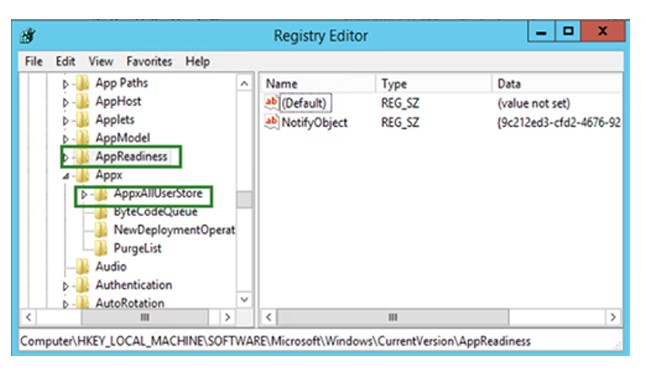Select the App Paths folder icon

(x=83, y=83)
